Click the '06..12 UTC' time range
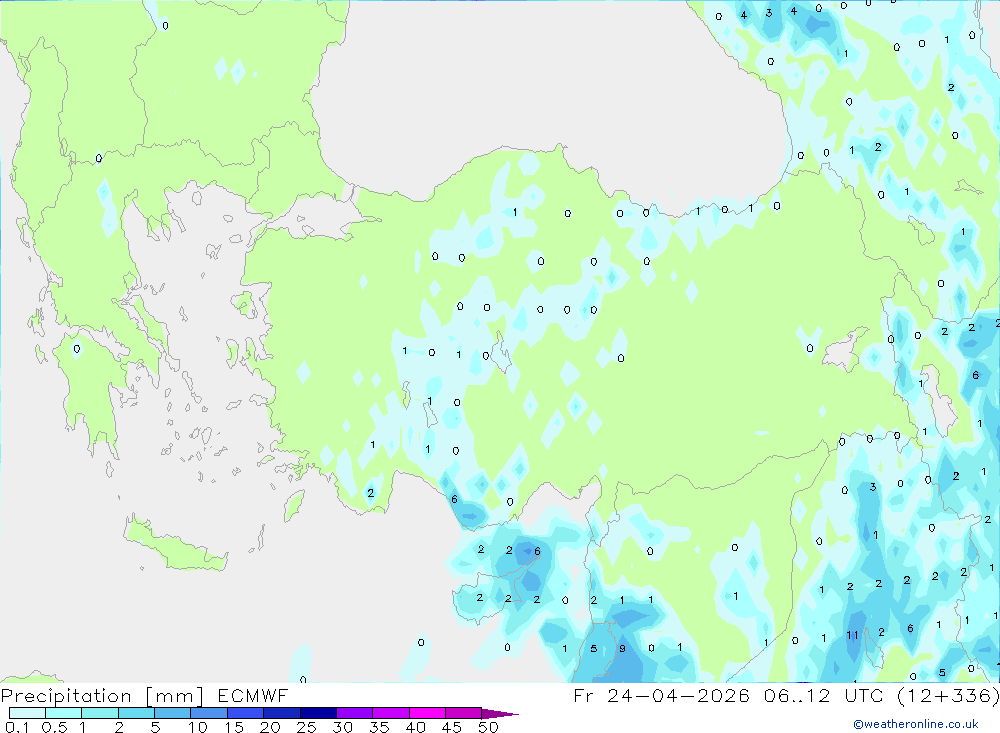 [823, 695]
